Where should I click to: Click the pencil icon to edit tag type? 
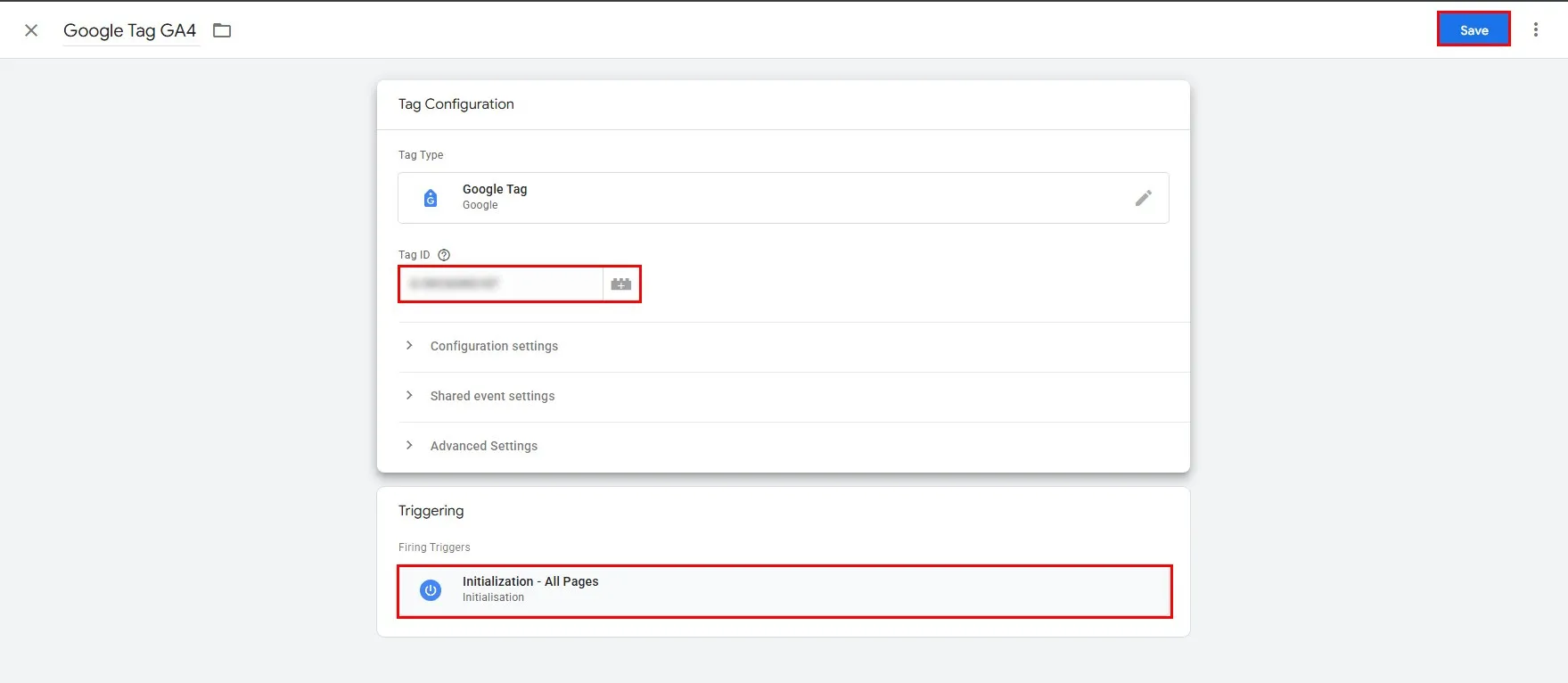pyautogui.click(x=1143, y=198)
